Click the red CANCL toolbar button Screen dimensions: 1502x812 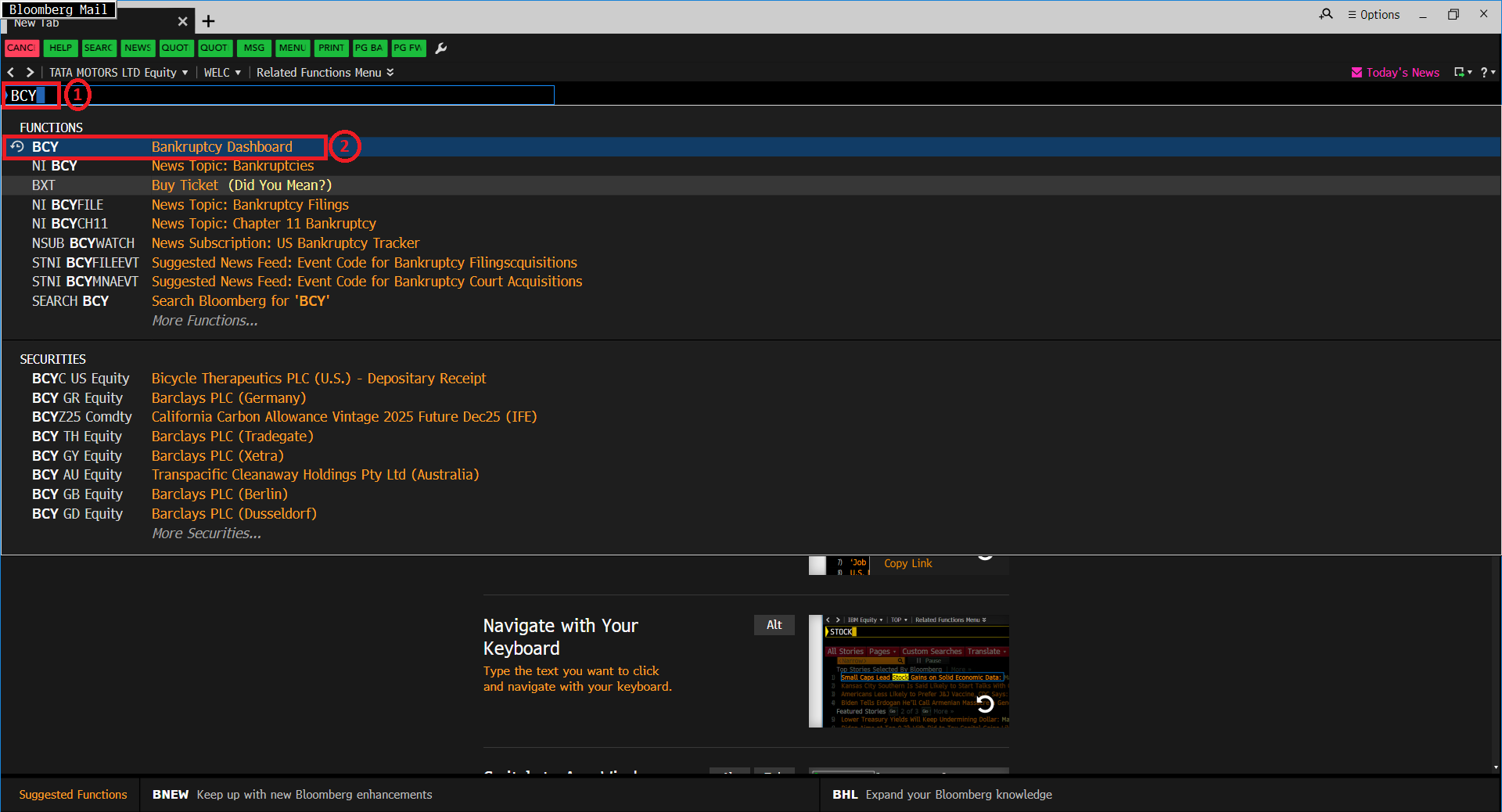21,48
